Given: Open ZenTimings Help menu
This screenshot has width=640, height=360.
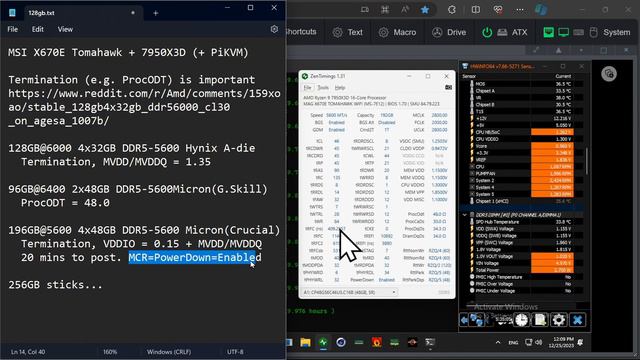Looking at the screenshot, I should 340,88.
